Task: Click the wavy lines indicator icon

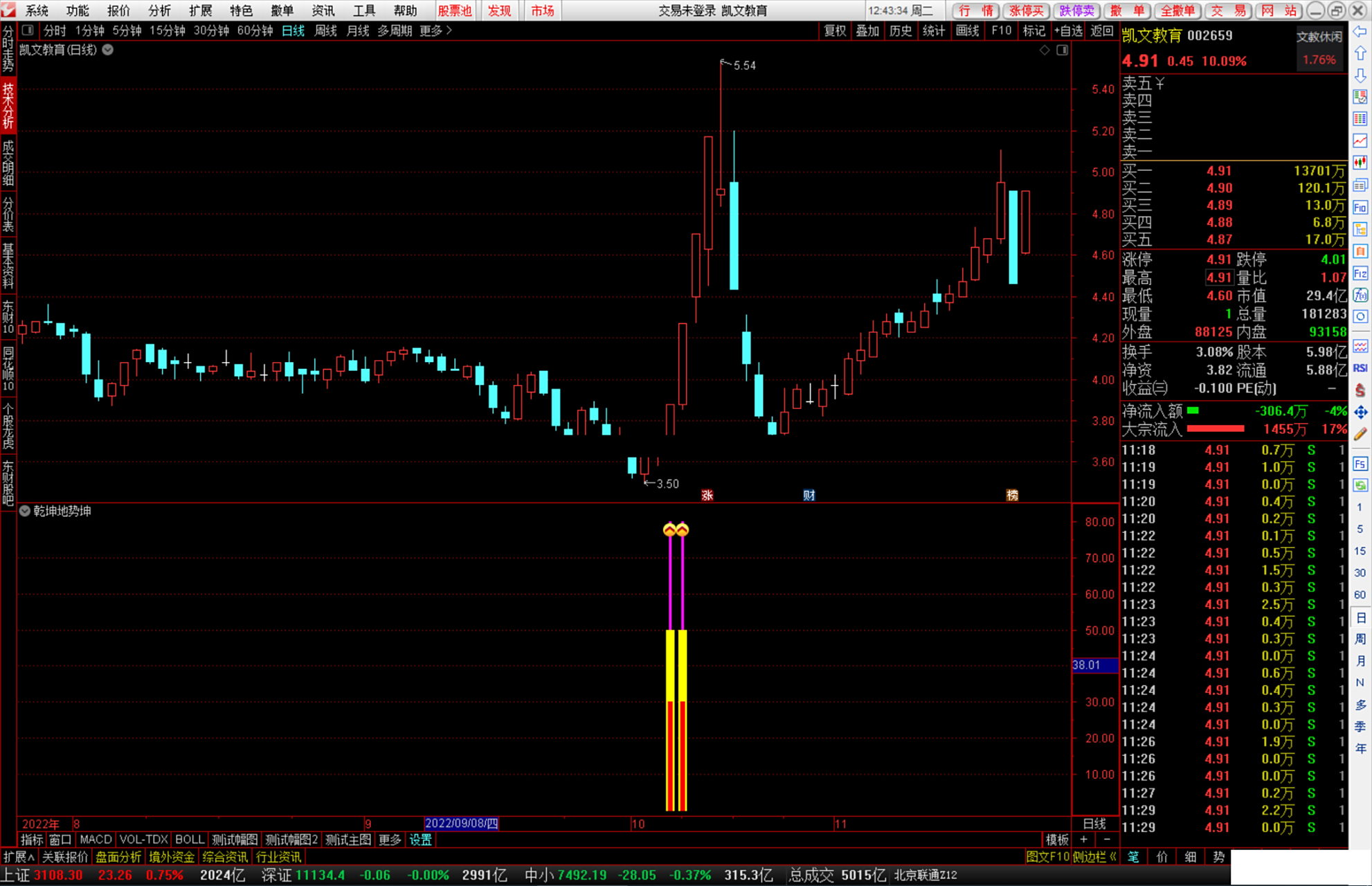Action: (1360, 346)
